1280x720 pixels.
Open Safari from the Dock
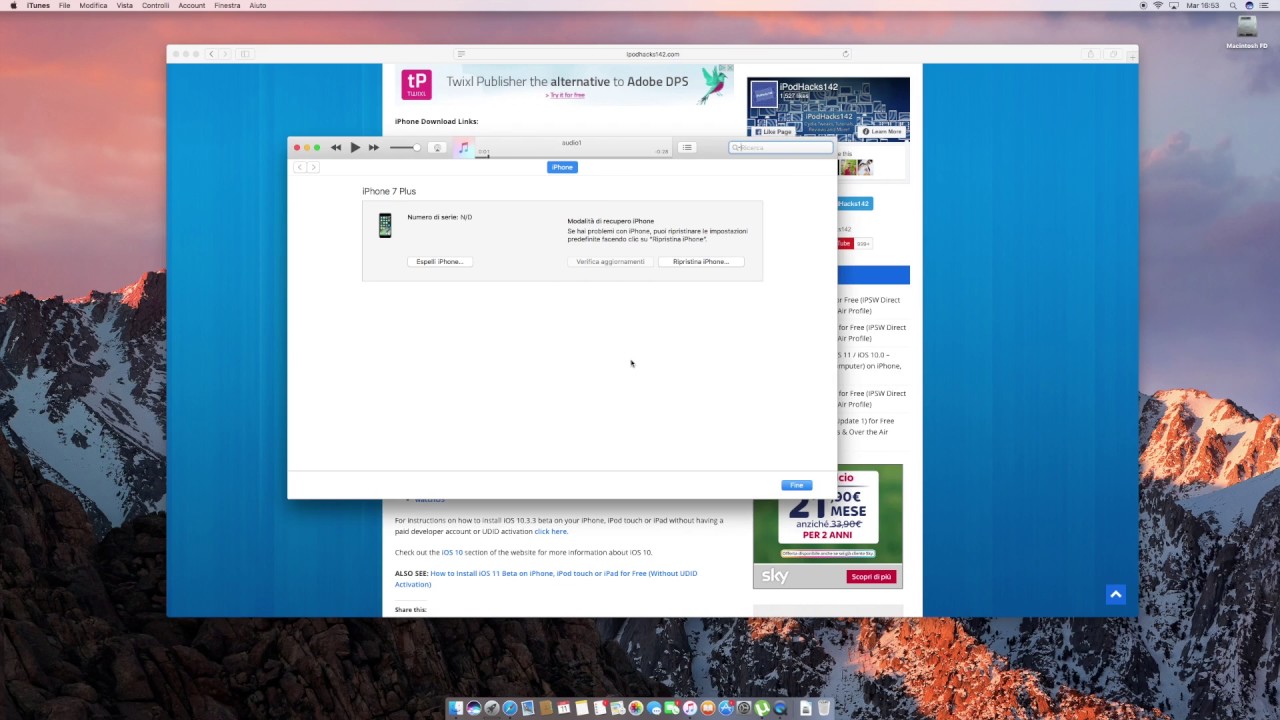(510, 708)
